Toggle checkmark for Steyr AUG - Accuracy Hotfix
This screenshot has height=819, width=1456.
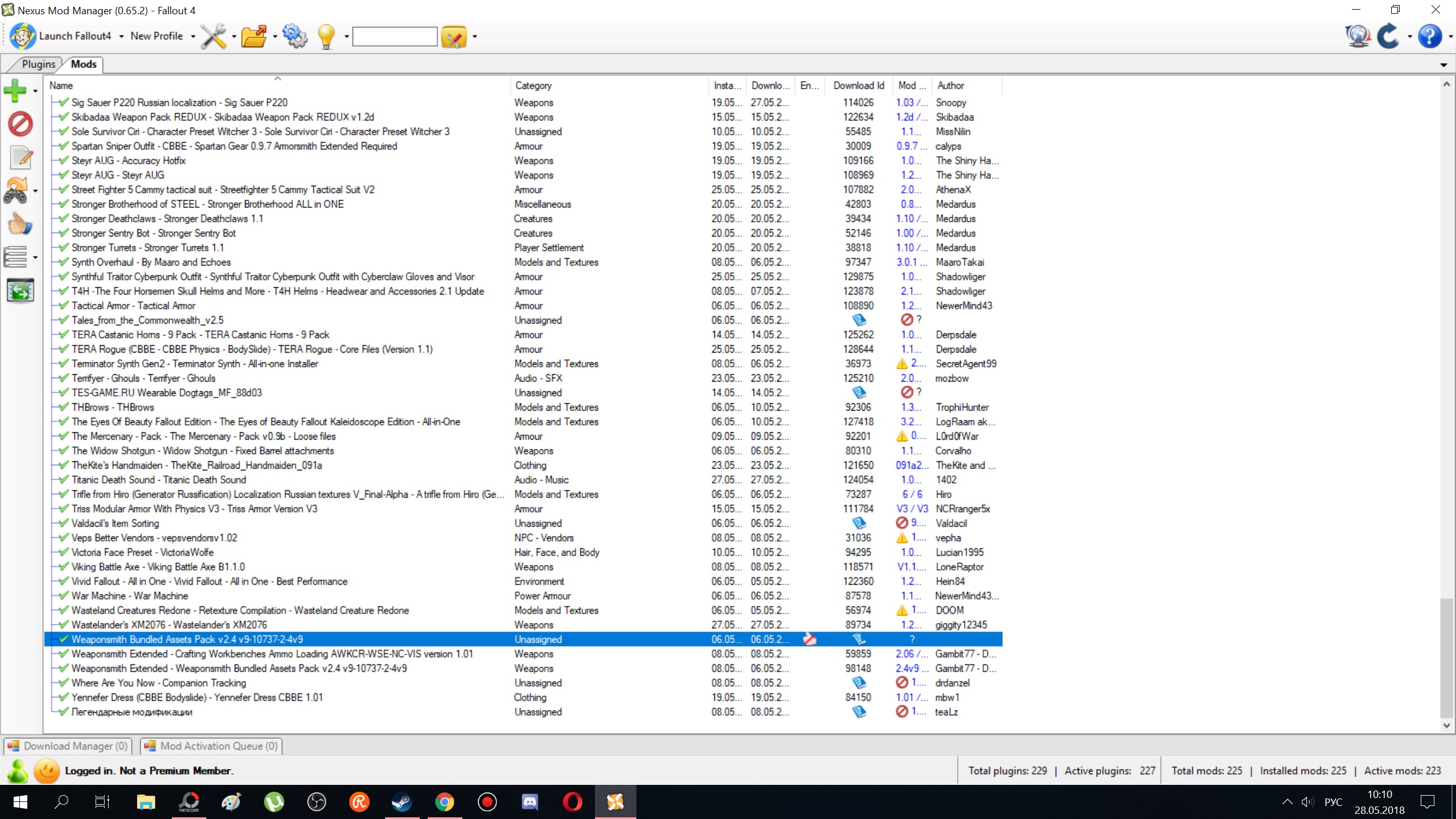64,160
